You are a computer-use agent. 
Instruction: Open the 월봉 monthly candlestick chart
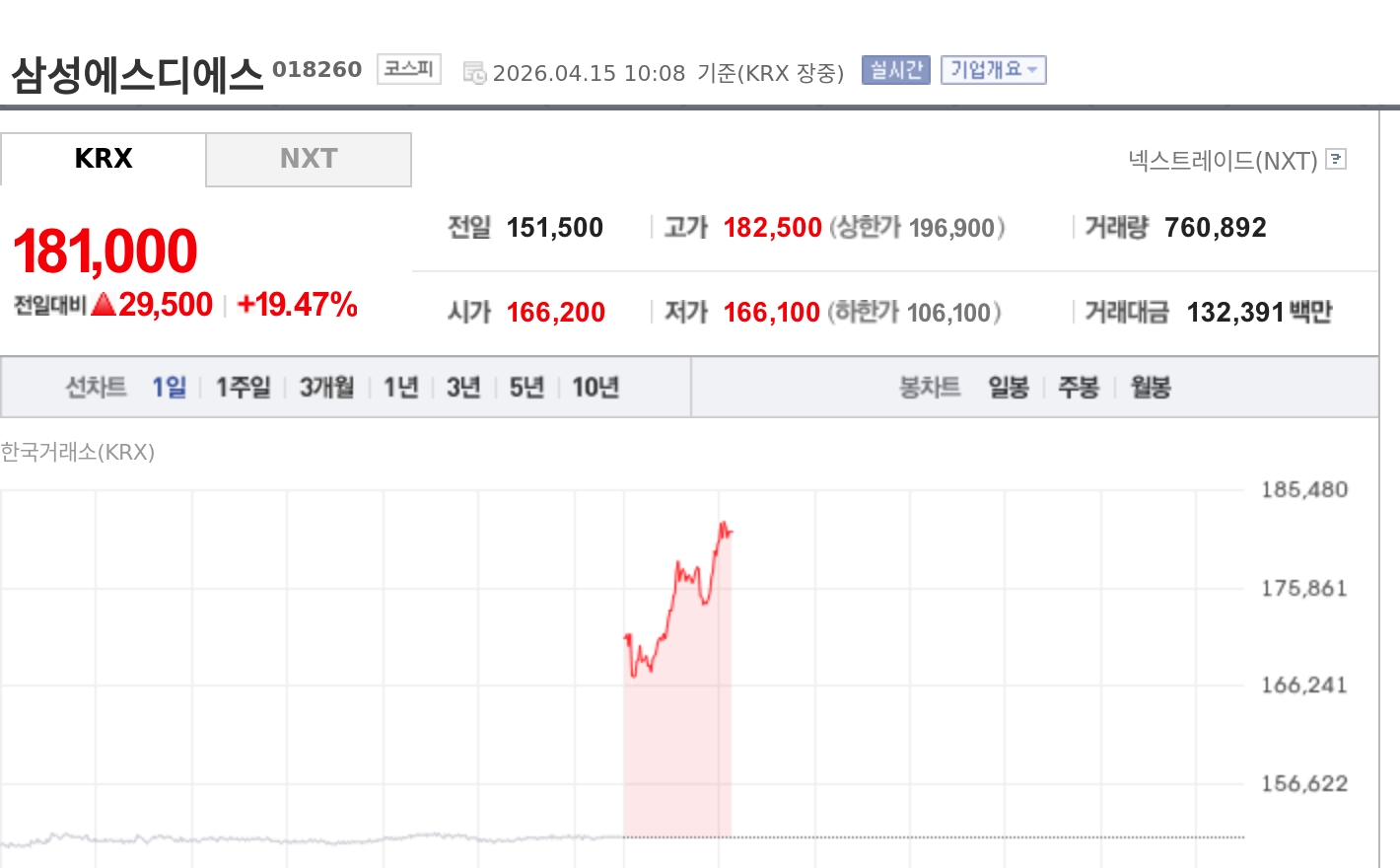1151,388
